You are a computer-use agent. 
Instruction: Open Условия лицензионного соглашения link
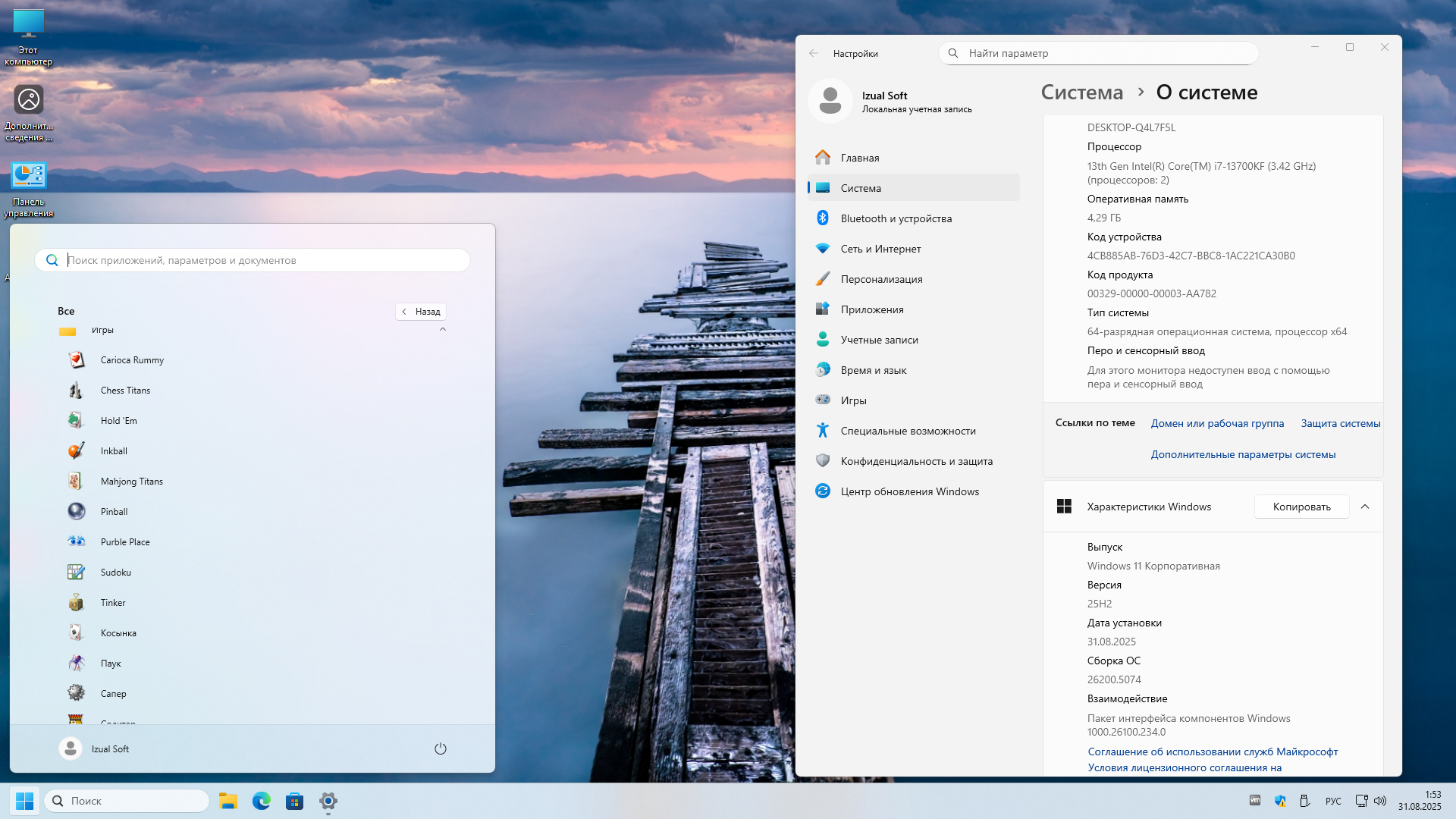tap(1185, 767)
